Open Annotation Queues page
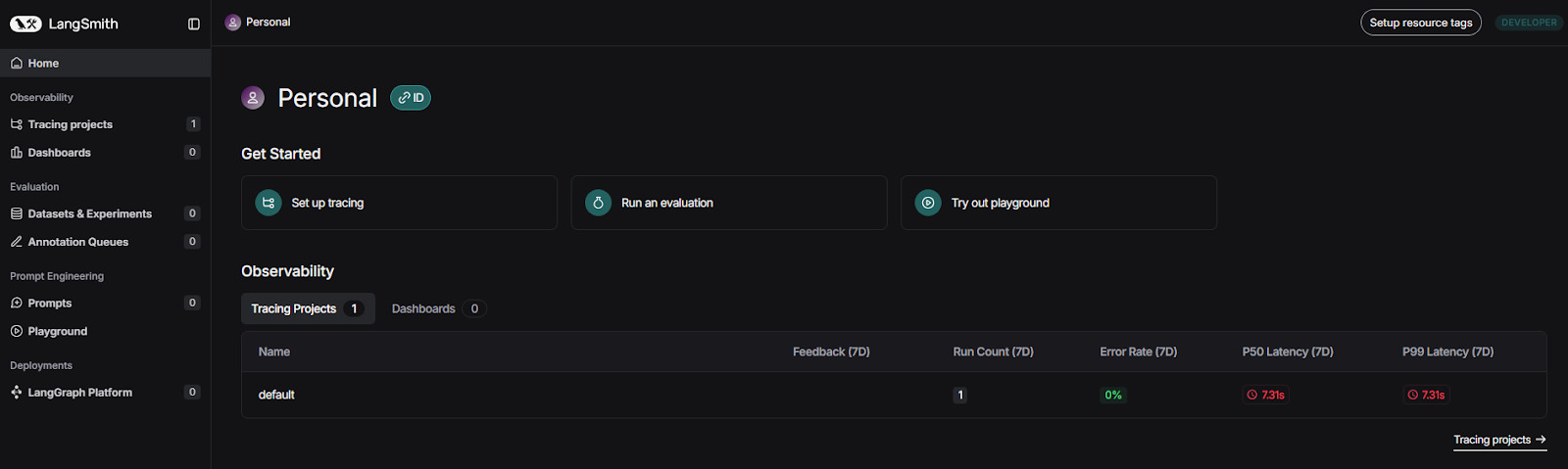 pyautogui.click(x=105, y=242)
